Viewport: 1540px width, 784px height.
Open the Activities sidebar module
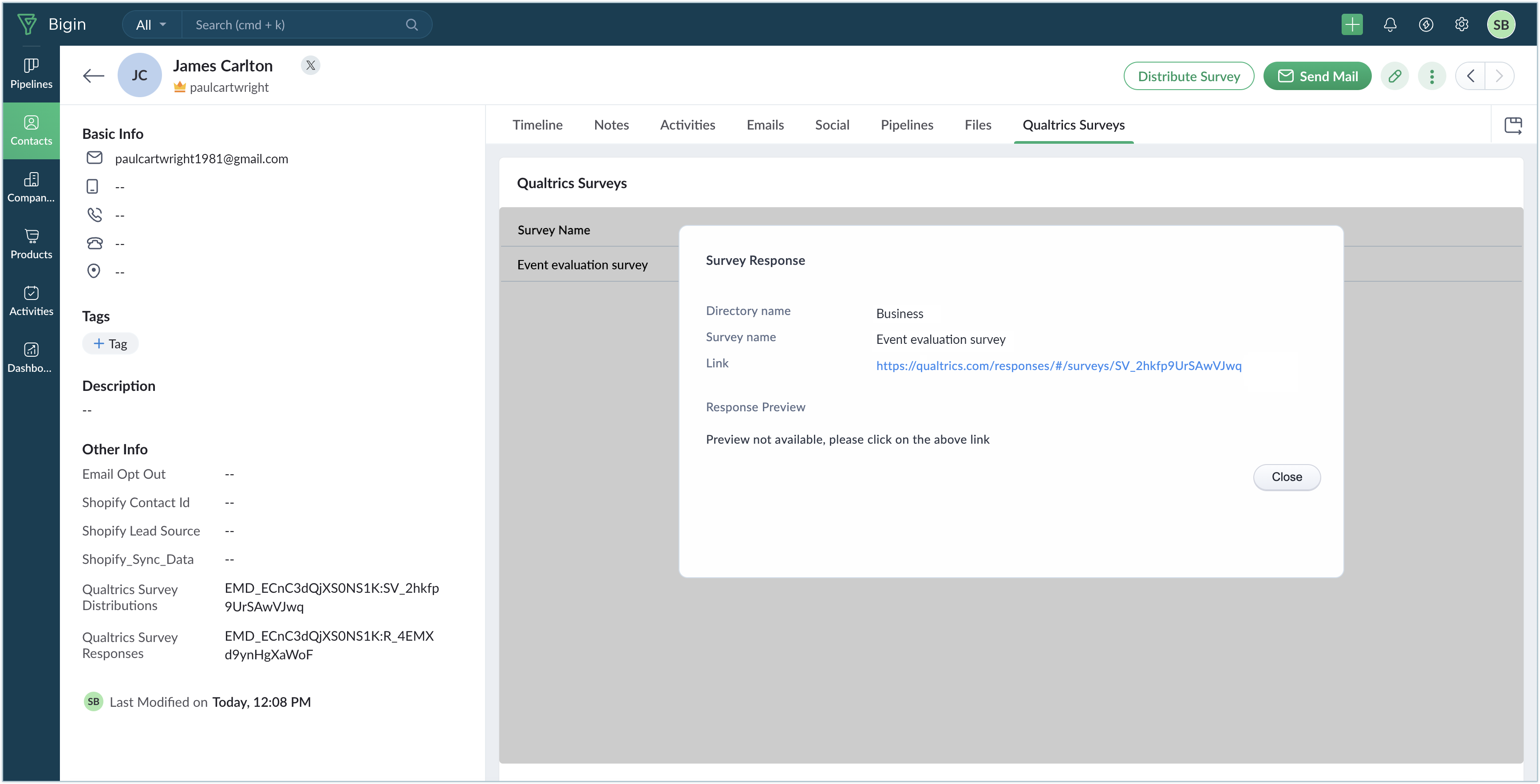click(31, 301)
